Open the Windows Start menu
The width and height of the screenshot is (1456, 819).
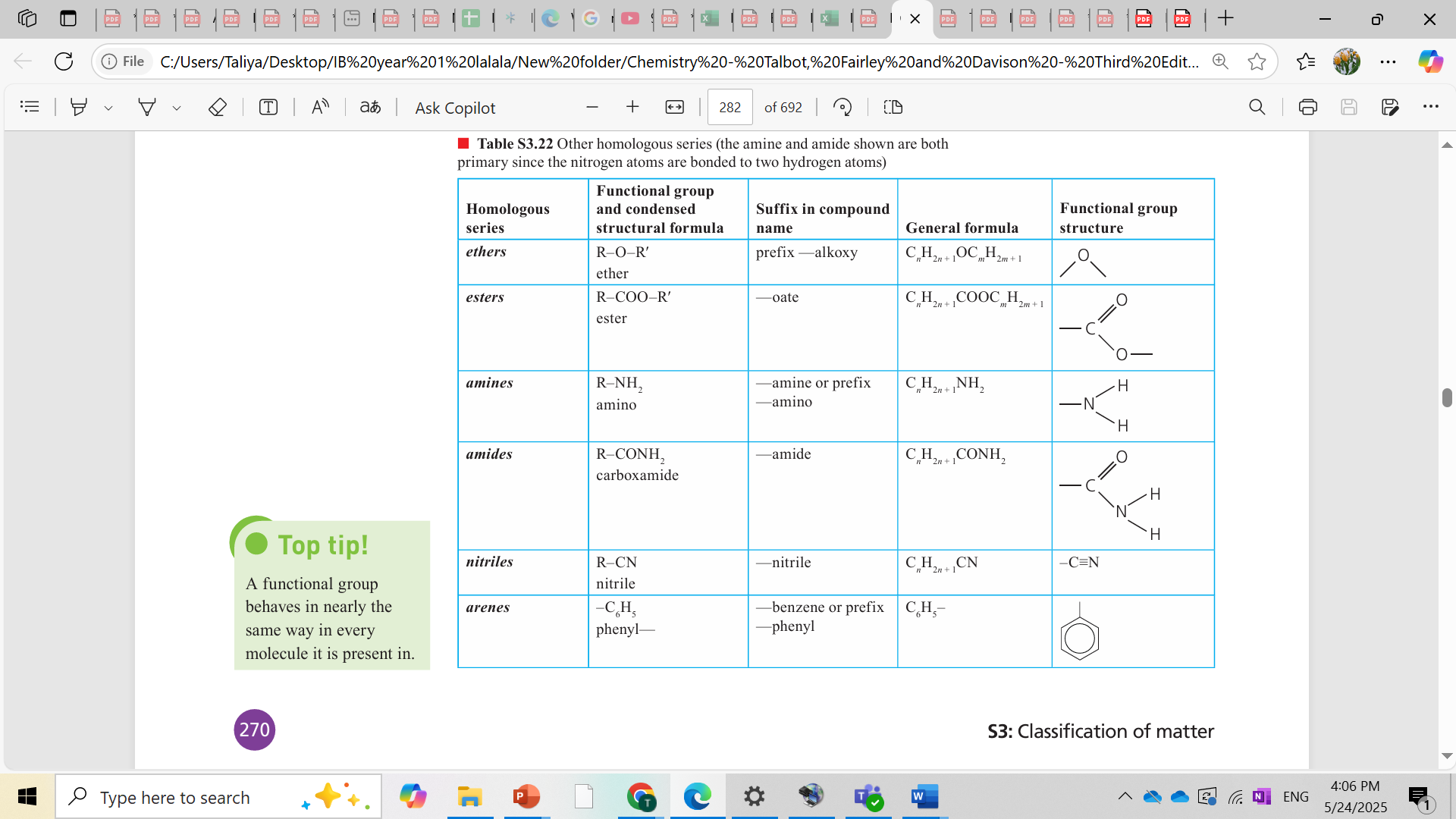[27, 797]
